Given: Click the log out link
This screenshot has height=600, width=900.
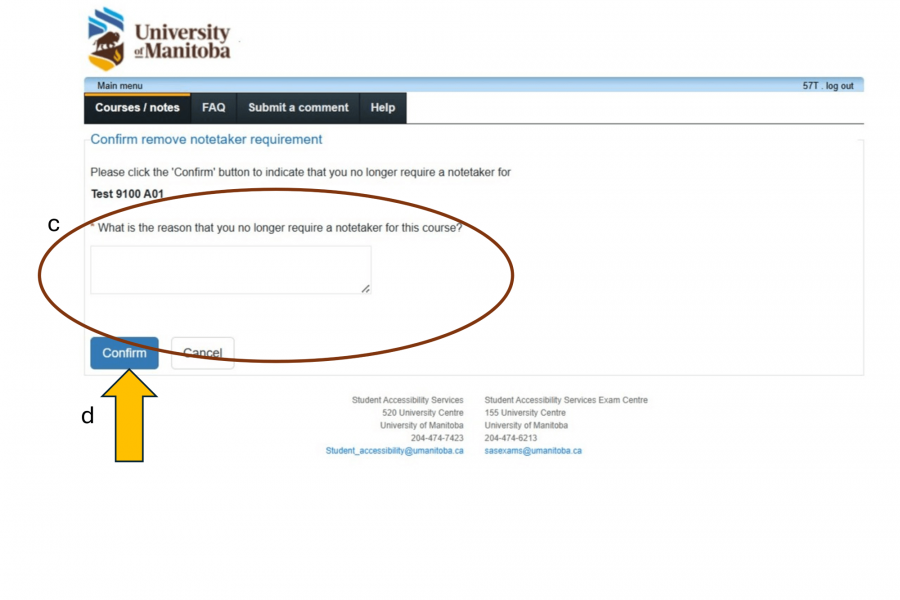Looking at the screenshot, I should 840,86.
